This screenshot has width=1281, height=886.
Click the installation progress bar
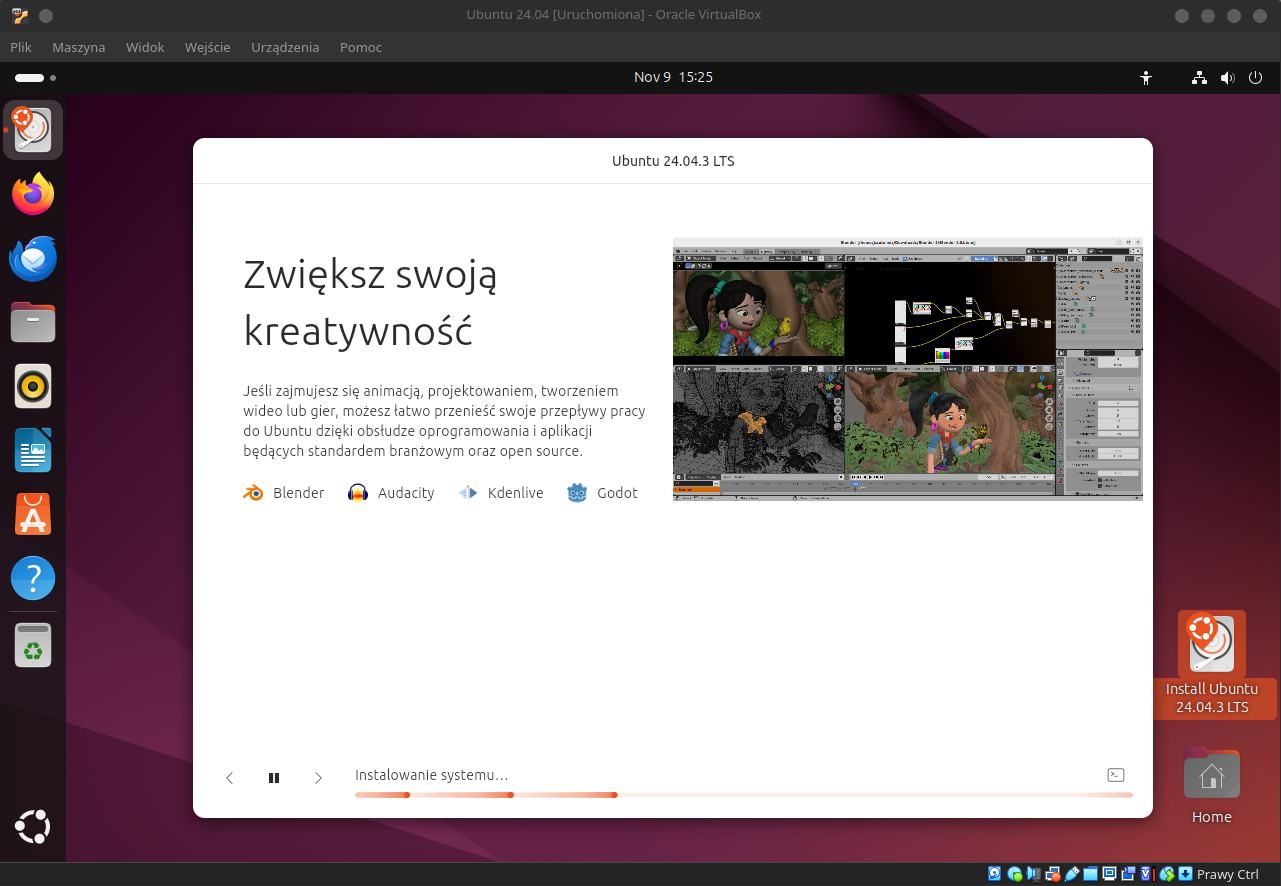tap(744, 795)
